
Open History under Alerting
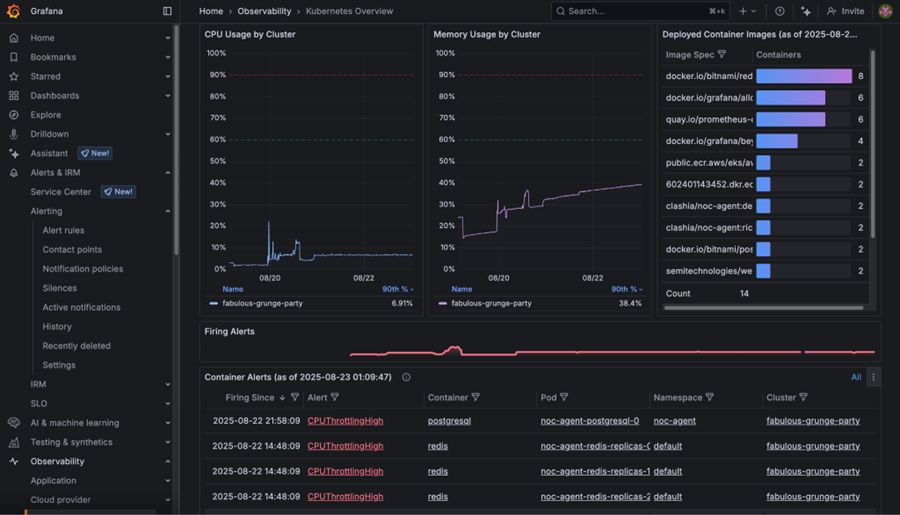pyautogui.click(x=57, y=327)
